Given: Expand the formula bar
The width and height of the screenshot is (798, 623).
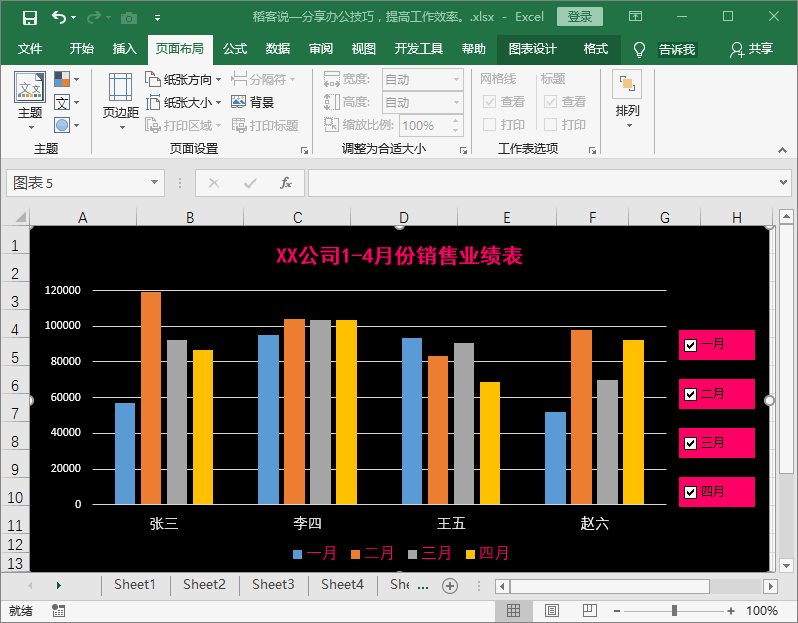Looking at the screenshot, I should 783,182.
